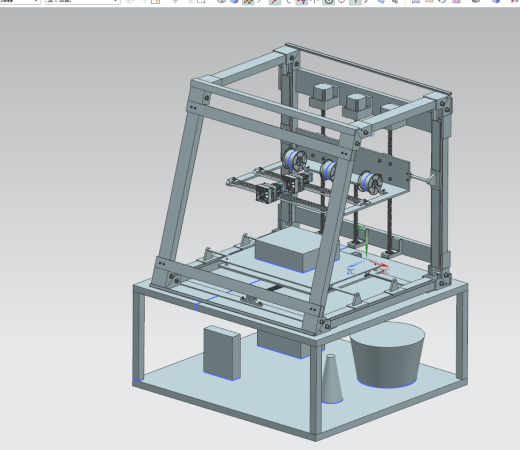This screenshot has width=520, height=450.
Task: Select the leftmost filament spool
Action: coord(294,159)
